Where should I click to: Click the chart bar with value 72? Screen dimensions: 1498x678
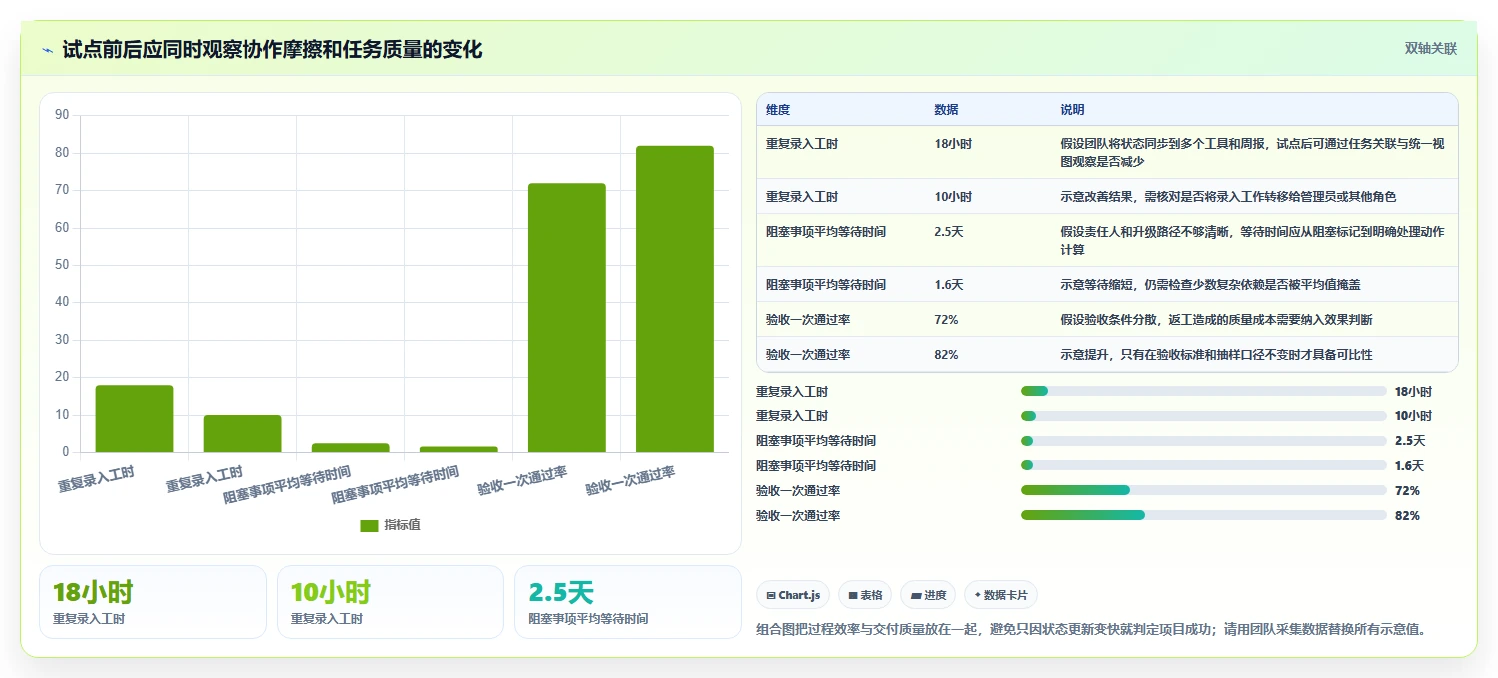(x=567, y=318)
